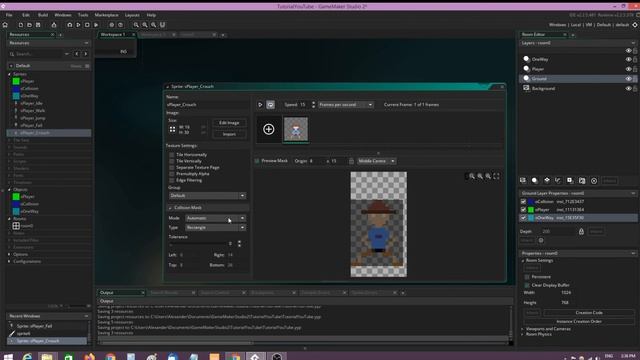Click the main toolbar zoom out icon

point(136,25)
